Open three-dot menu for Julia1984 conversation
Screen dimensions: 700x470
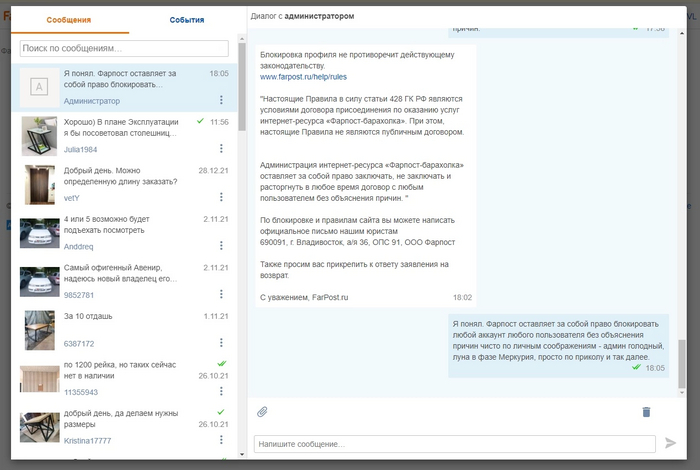tap(221, 148)
